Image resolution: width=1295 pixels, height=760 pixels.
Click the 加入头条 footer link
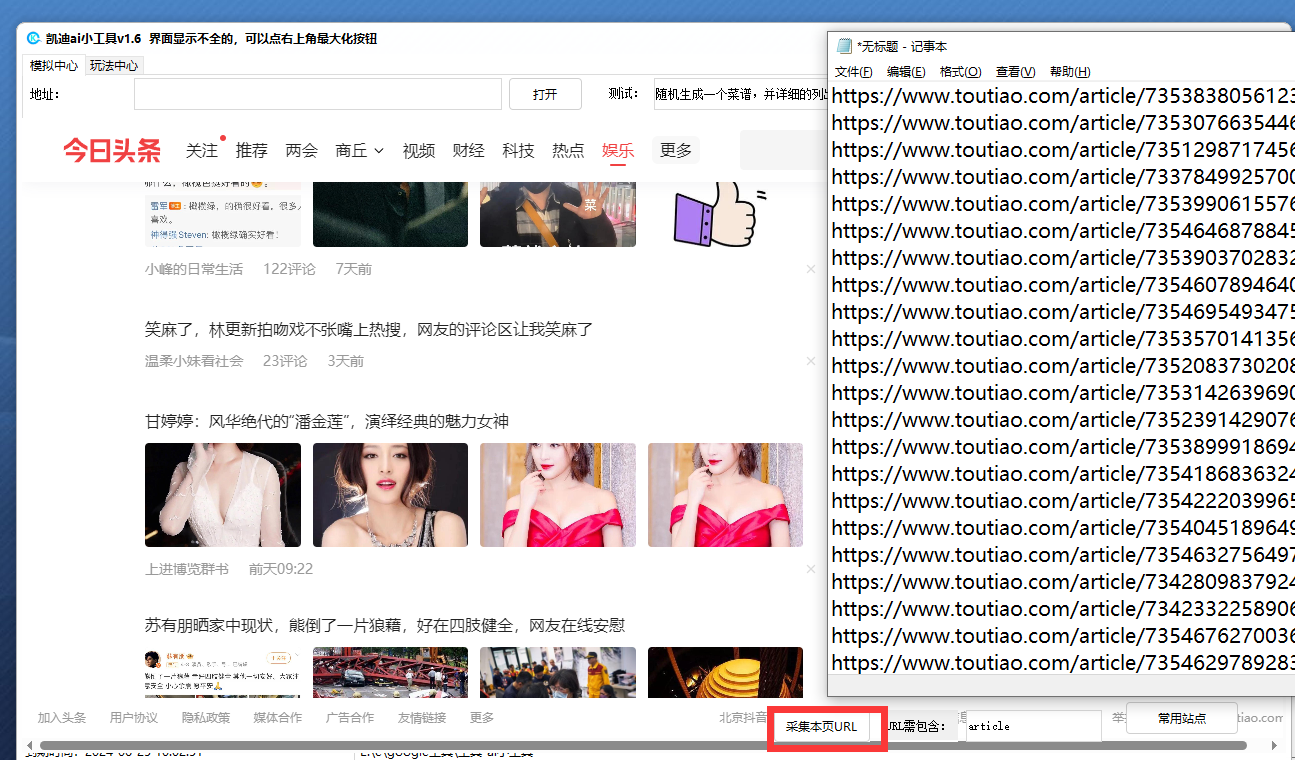click(x=62, y=718)
